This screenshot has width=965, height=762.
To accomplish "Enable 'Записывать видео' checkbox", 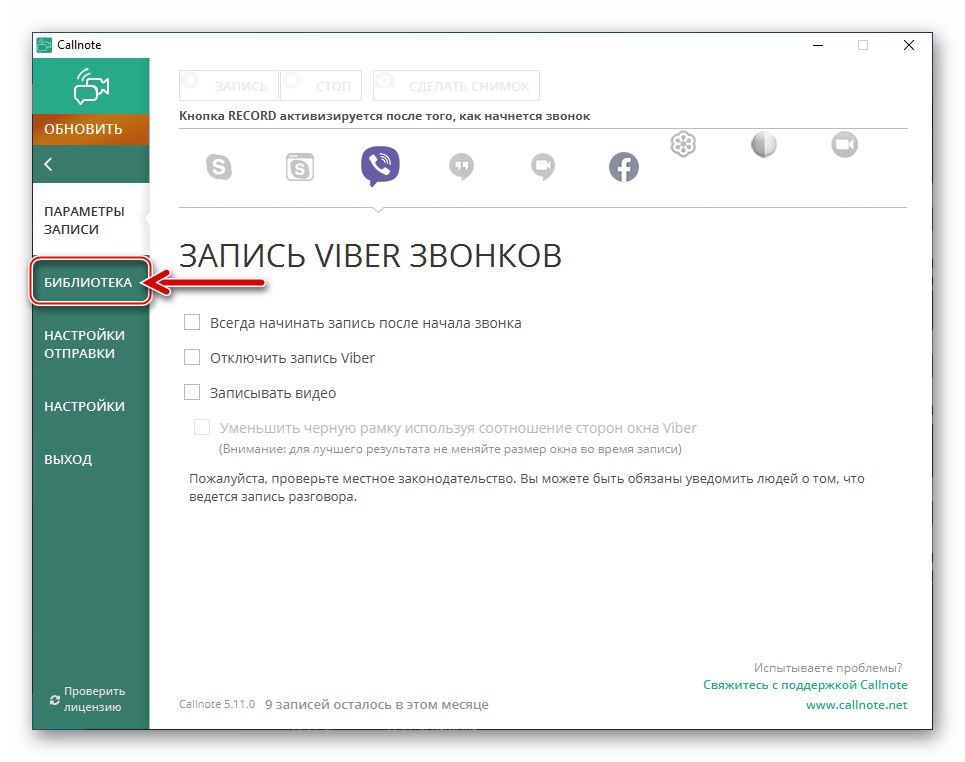I will 192,393.
